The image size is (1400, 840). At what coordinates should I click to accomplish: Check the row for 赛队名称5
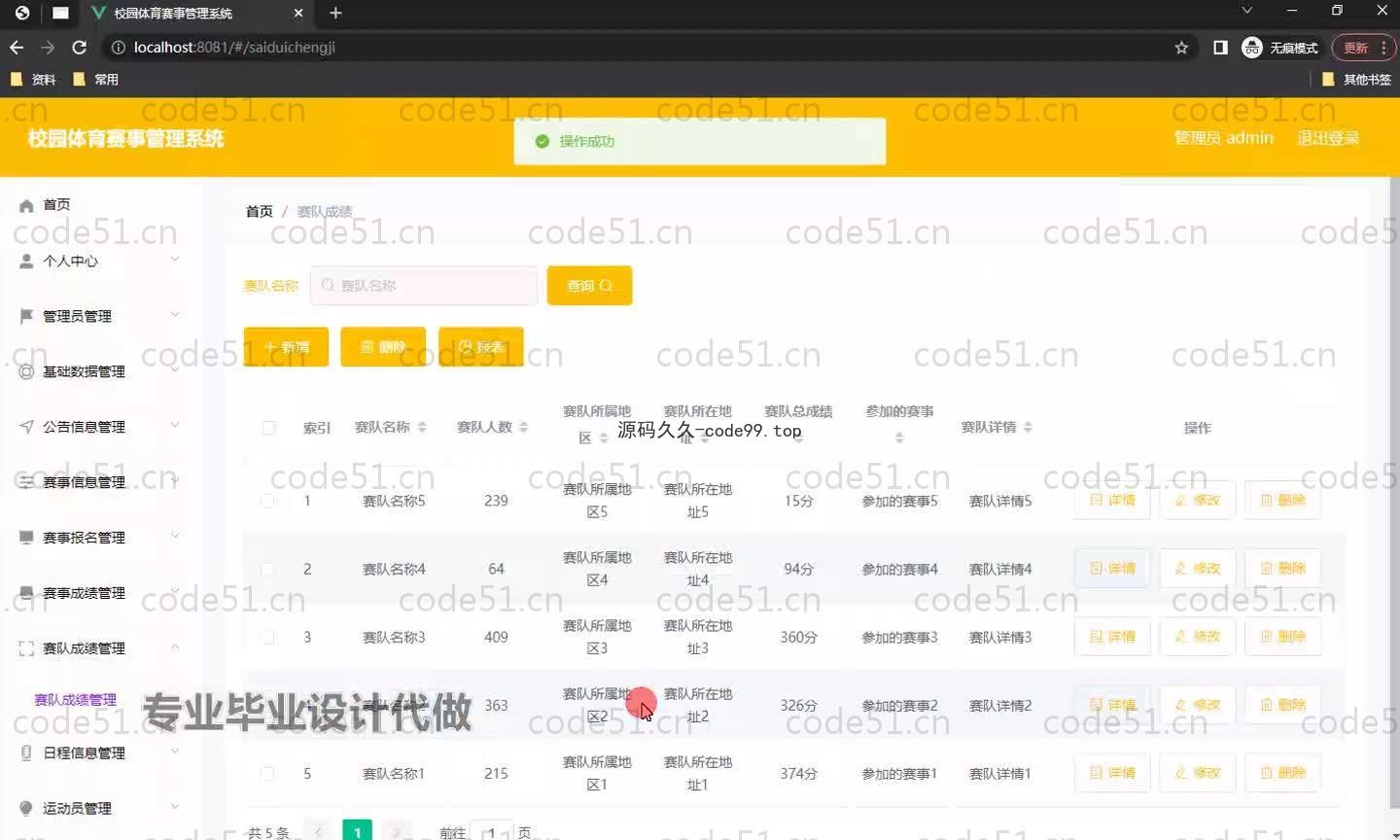click(x=267, y=501)
